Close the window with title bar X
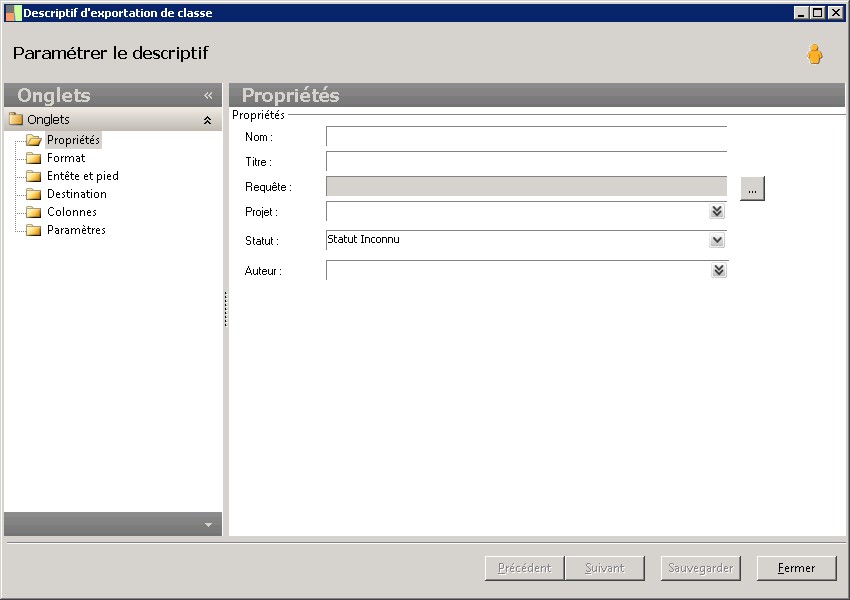The image size is (850, 600). (836, 12)
